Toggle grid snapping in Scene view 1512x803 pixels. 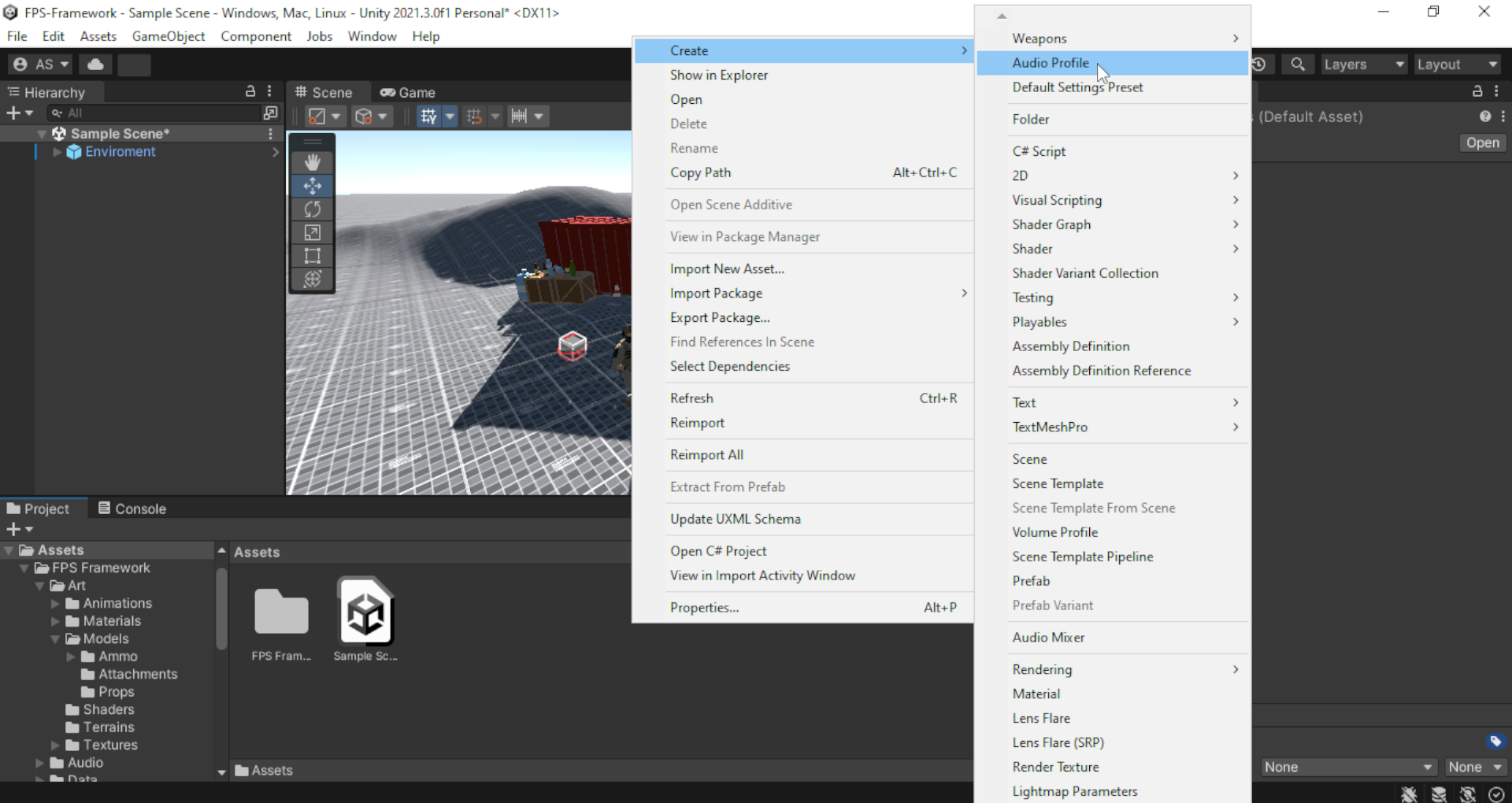click(x=474, y=117)
